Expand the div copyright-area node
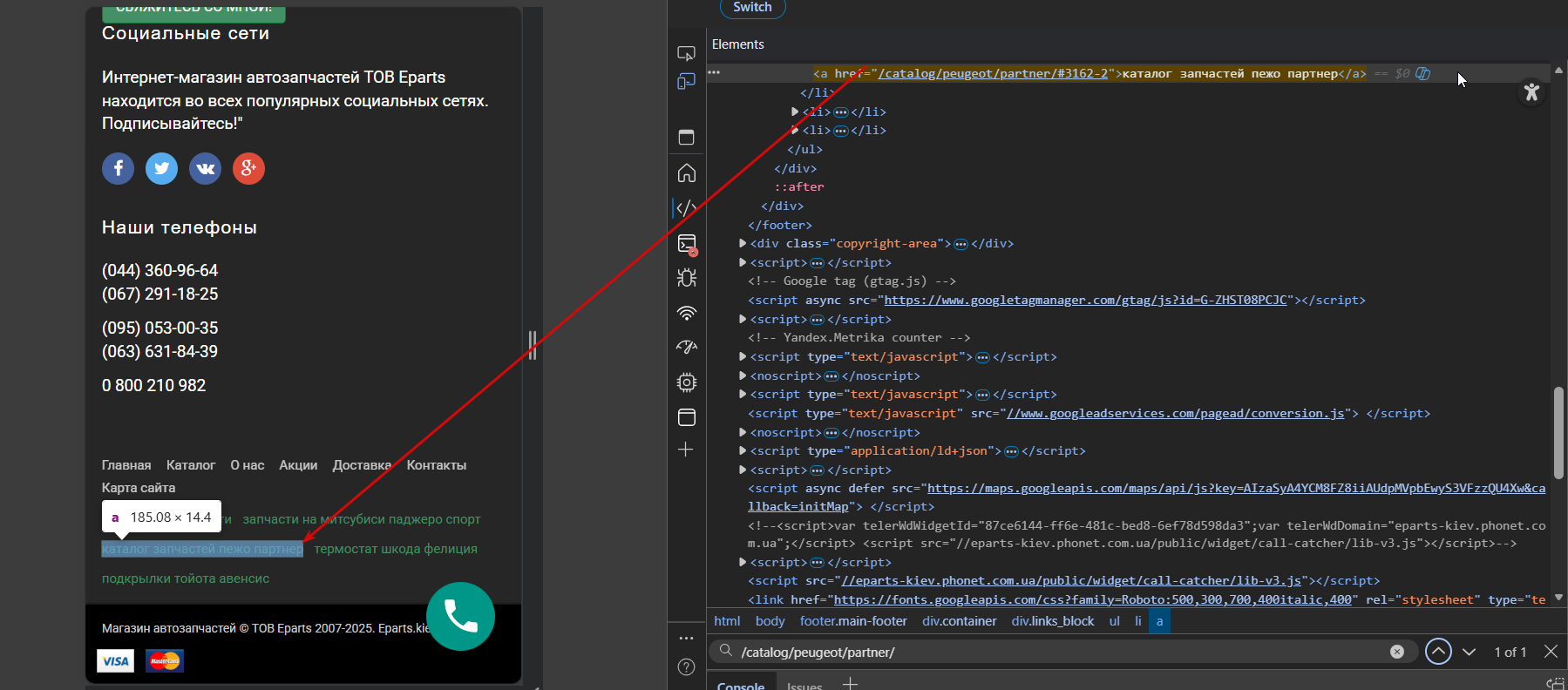The height and width of the screenshot is (690, 1568). (x=743, y=244)
